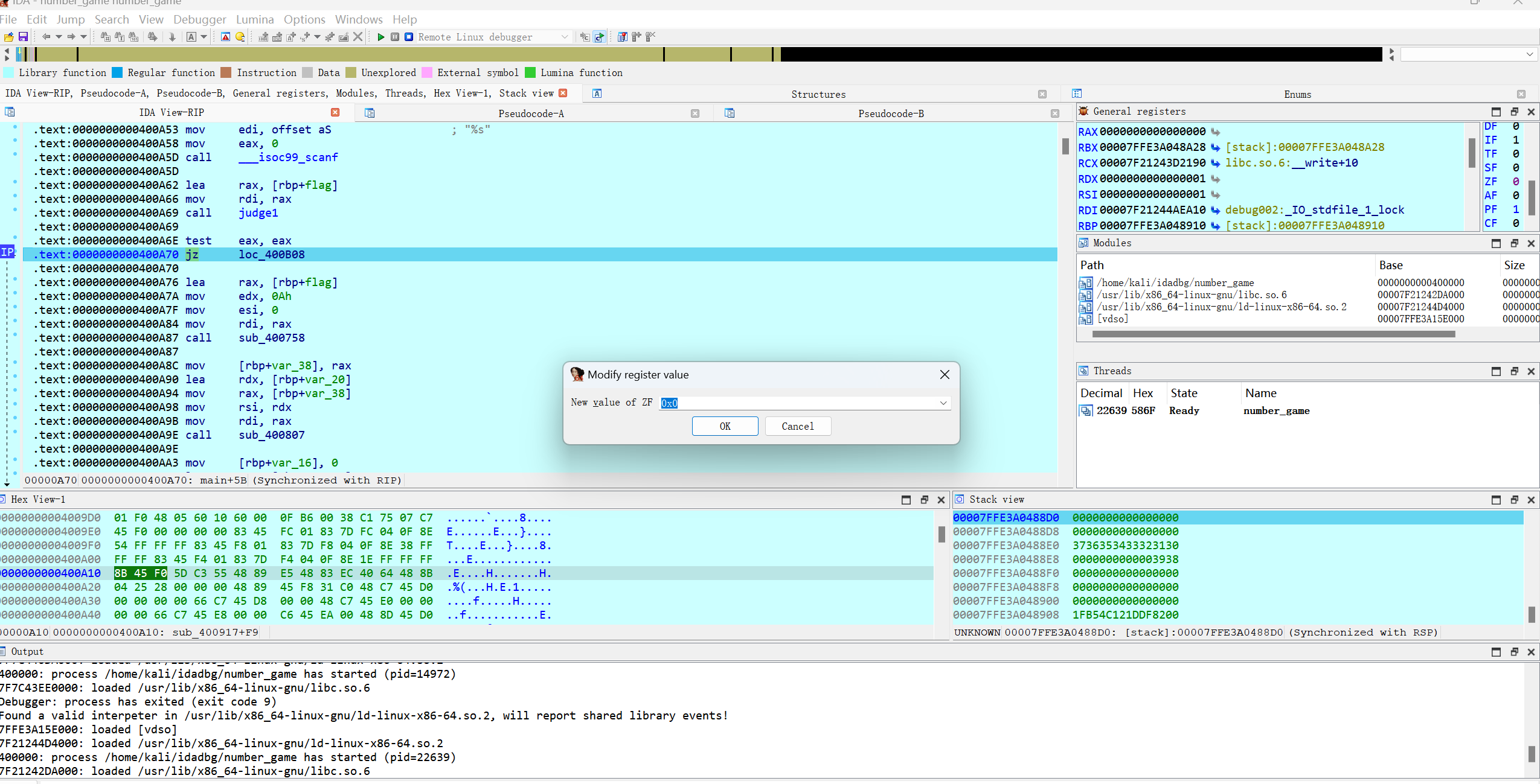1540x784 pixels.
Task: Open the Lumina menu
Action: pos(255,19)
